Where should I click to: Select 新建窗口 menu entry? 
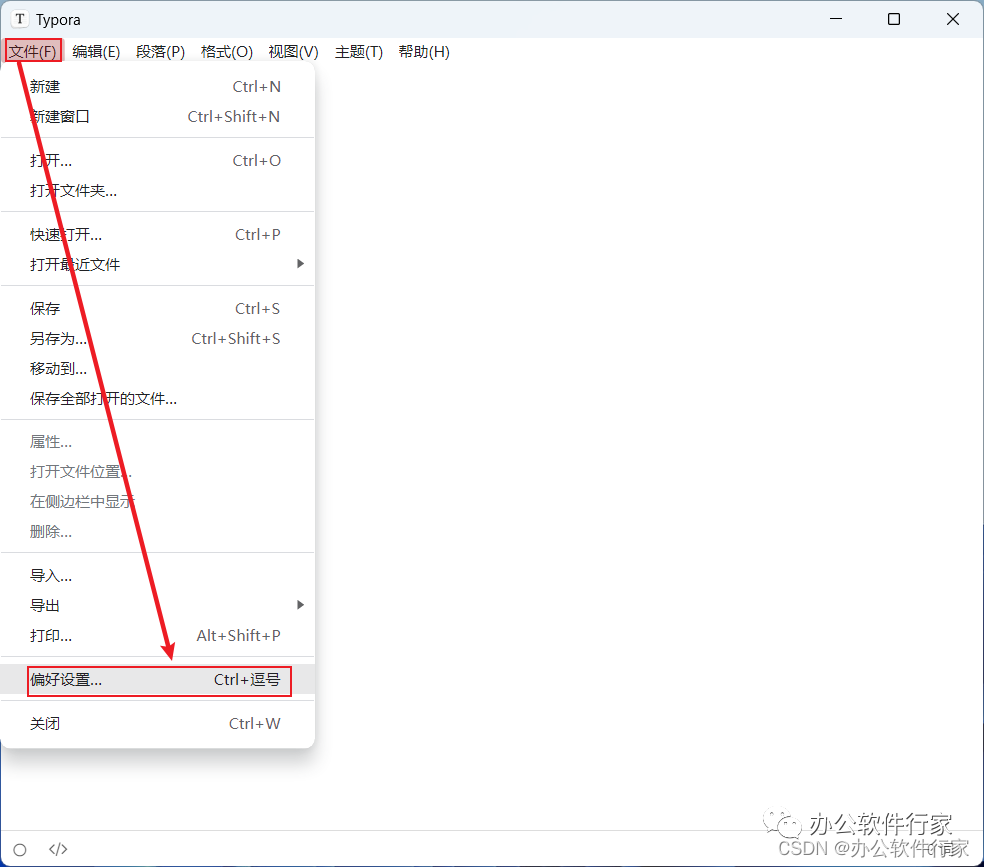click(157, 117)
